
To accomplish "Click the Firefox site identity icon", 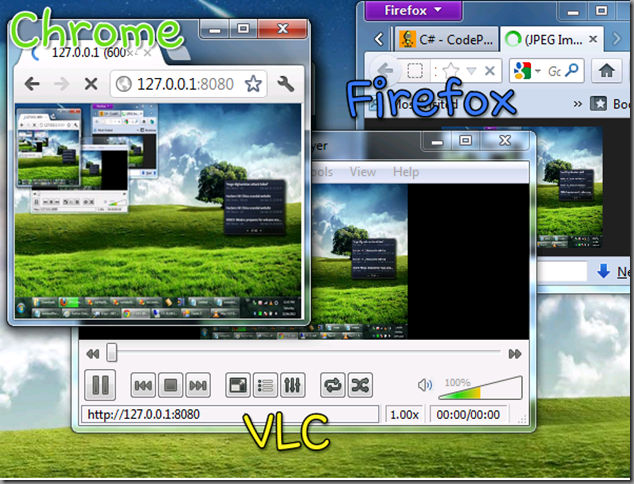I will (415, 71).
